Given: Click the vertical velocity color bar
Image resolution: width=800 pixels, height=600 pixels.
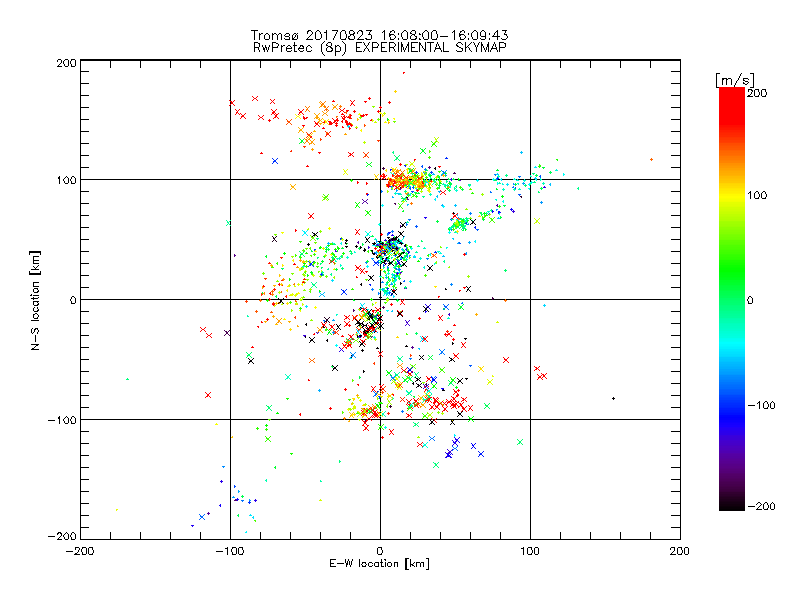Looking at the screenshot, I should click(732, 299).
